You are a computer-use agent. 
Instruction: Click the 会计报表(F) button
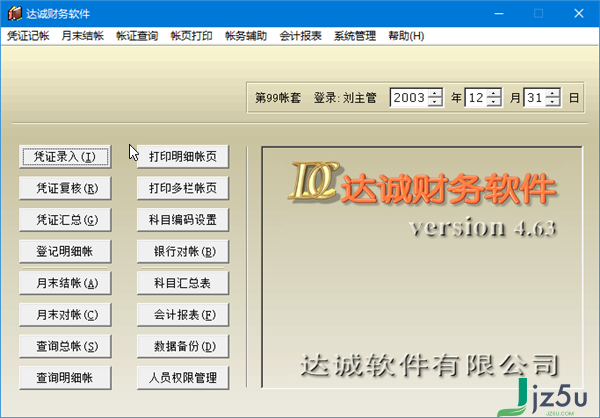coord(183,315)
